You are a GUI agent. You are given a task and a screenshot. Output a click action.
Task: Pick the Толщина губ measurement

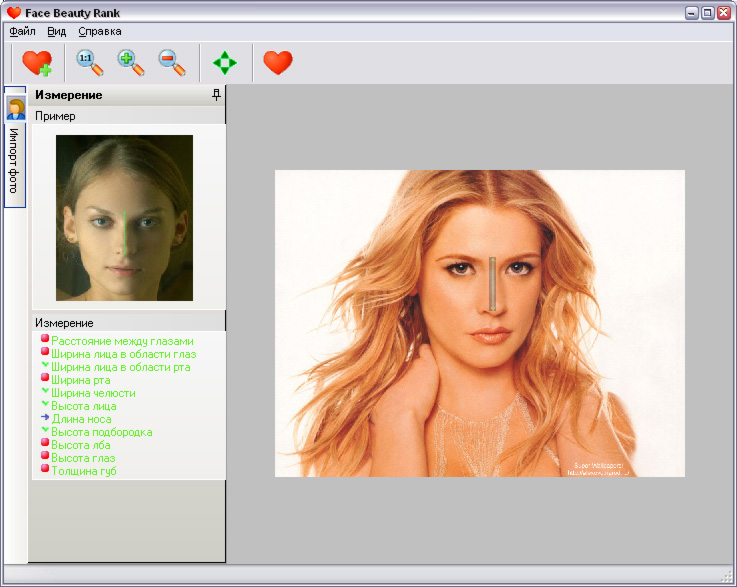click(x=84, y=471)
